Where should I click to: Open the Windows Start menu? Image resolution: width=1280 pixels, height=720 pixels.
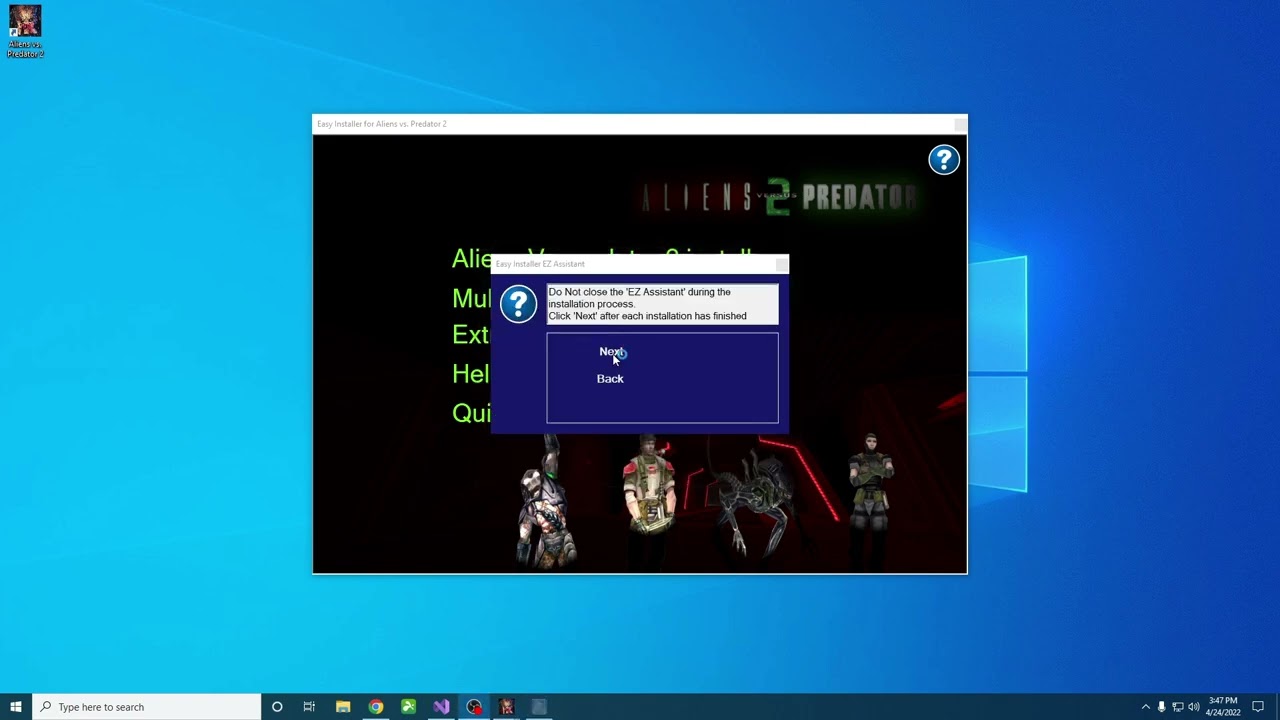coord(16,707)
